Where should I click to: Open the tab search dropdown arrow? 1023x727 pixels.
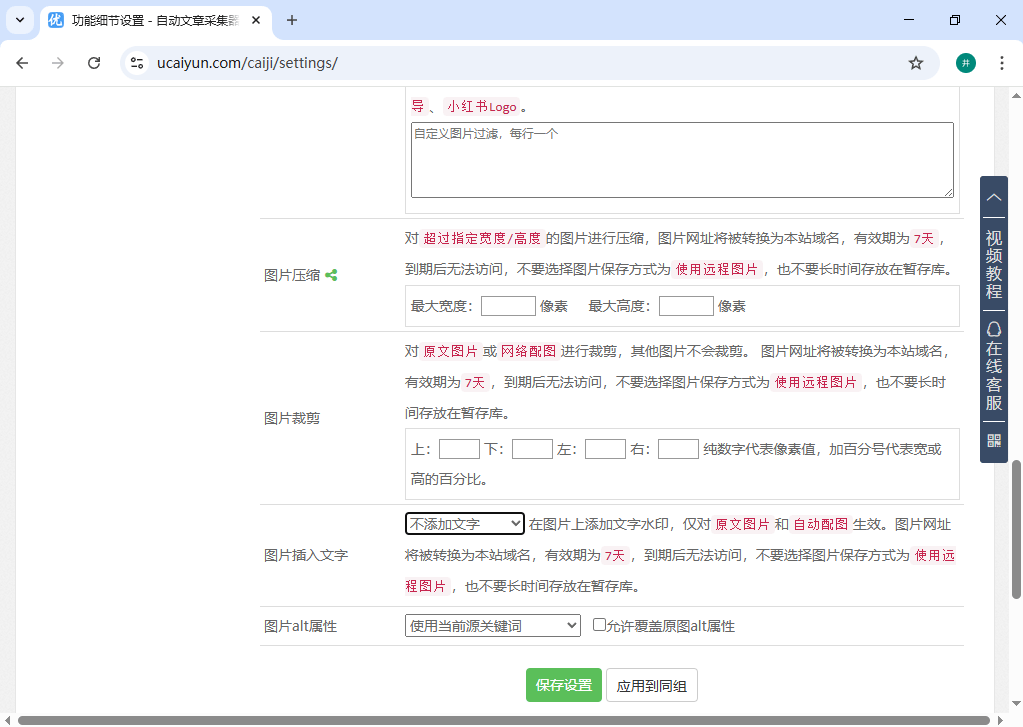click(x=20, y=20)
